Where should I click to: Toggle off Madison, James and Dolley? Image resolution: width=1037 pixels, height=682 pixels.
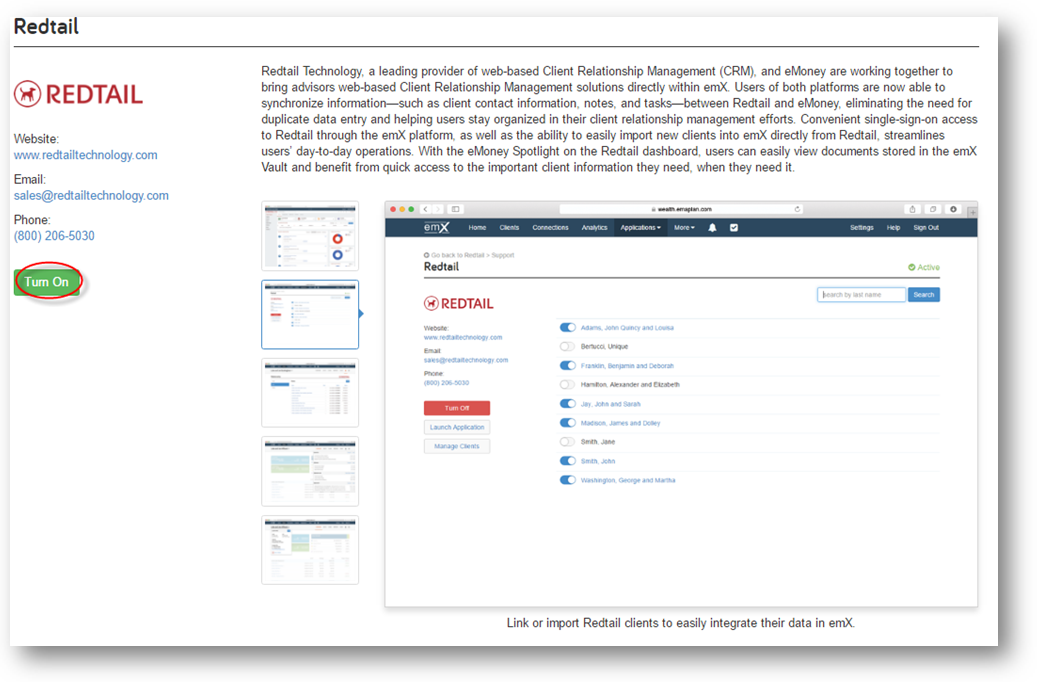point(567,423)
